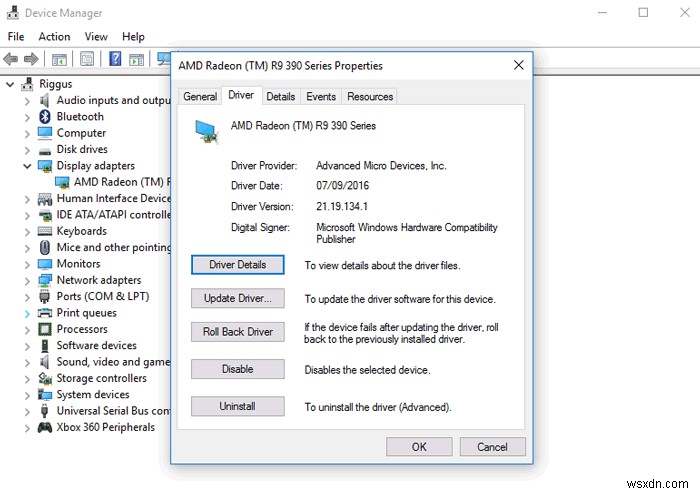This screenshot has height=494, width=700.
Task: Select Human Interface Devices tree item
Action: click(113, 198)
